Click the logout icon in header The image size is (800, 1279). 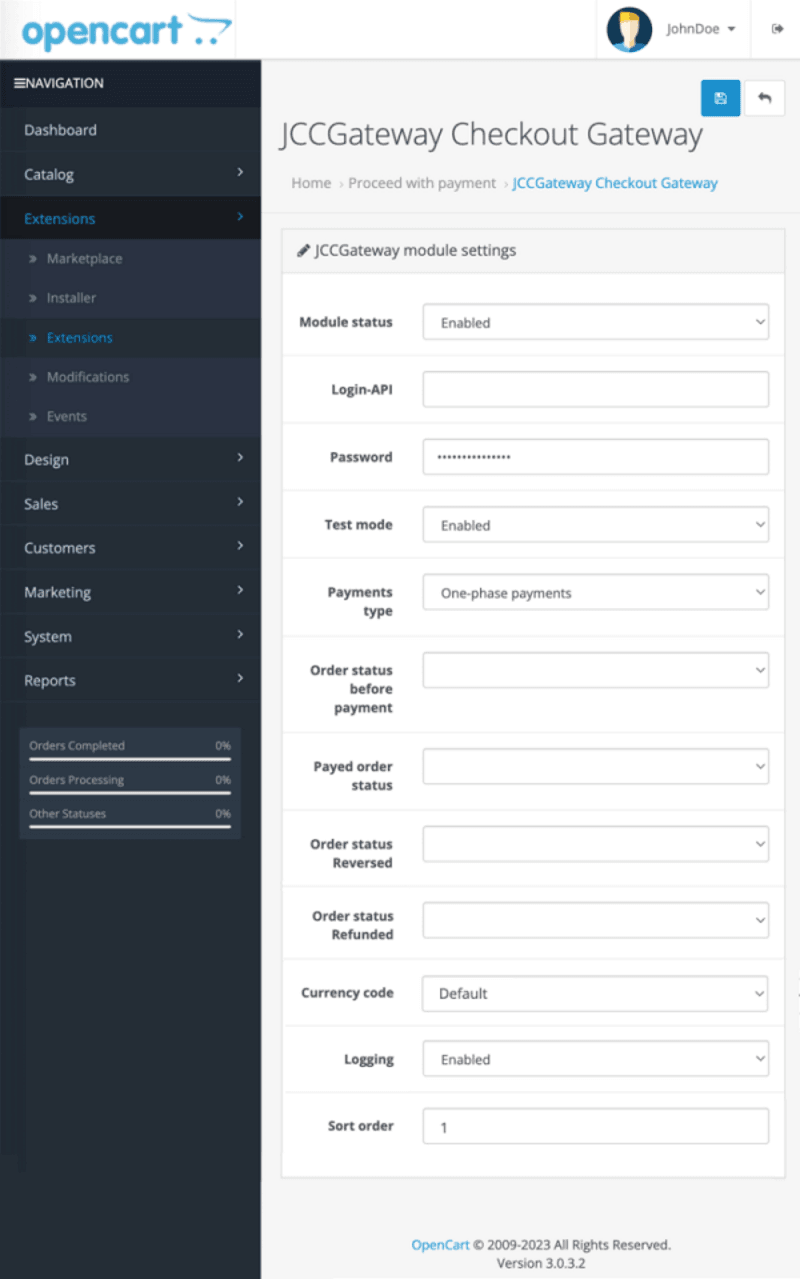(777, 29)
